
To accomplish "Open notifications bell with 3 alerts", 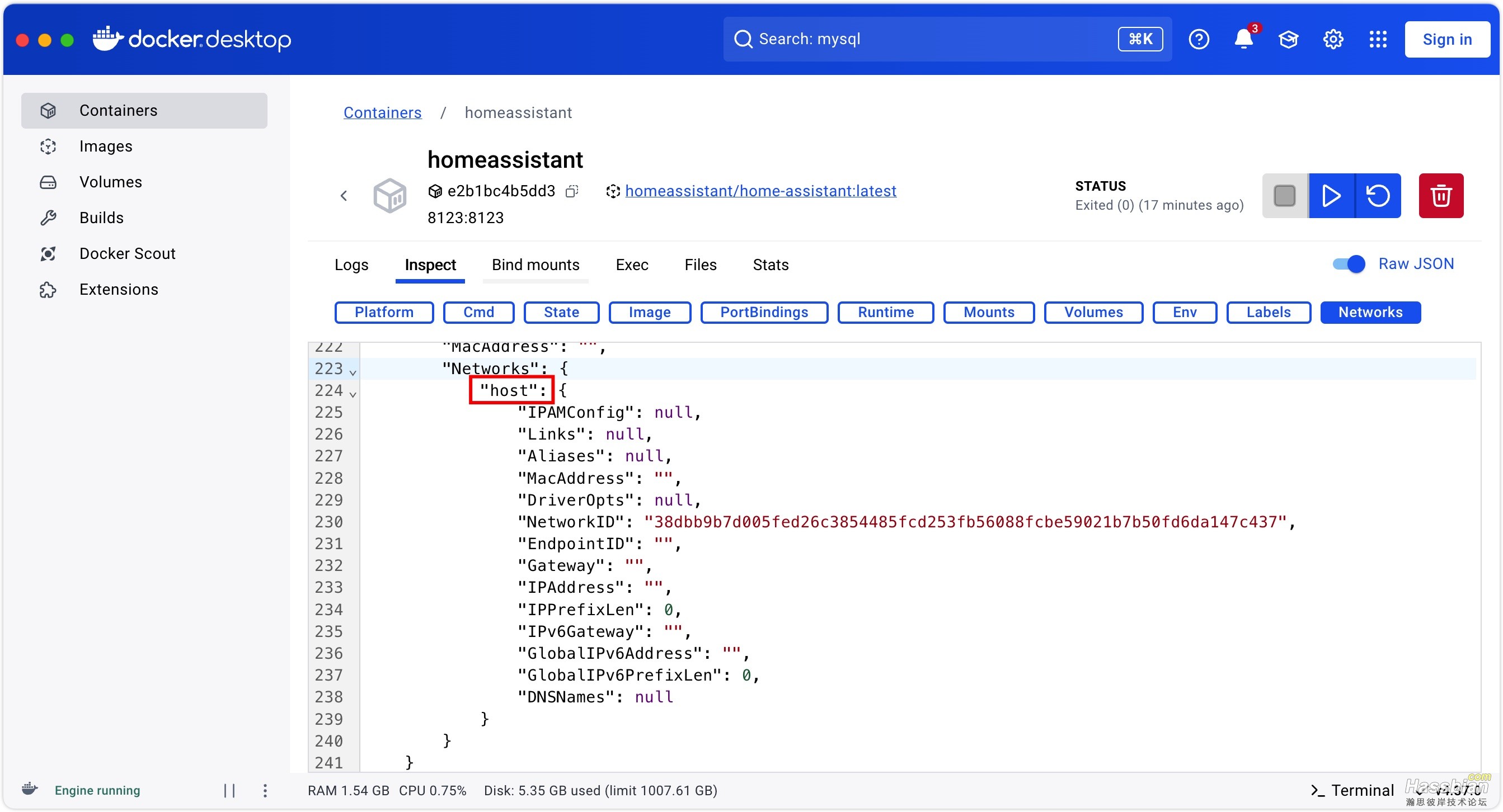I will pos(1243,39).
